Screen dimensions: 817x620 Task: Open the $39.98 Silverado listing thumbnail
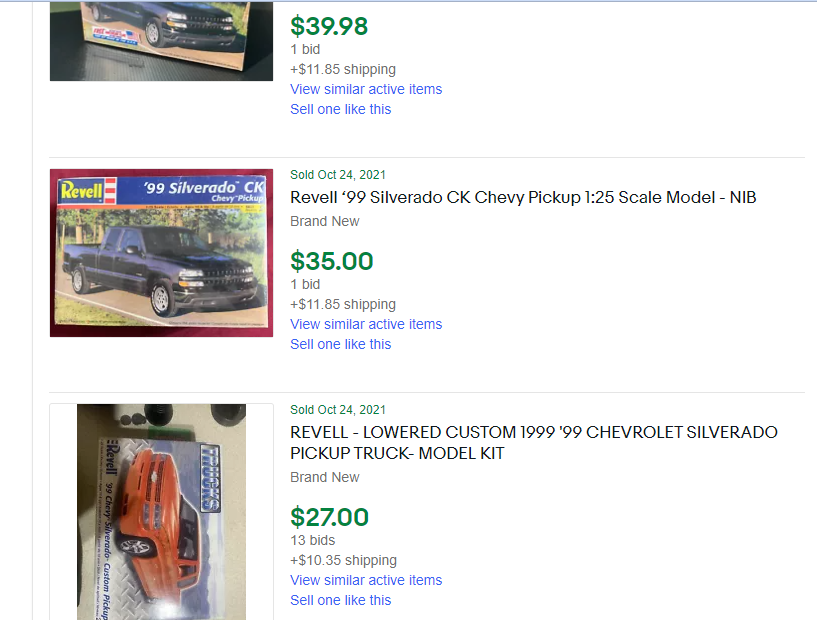[161, 41]
